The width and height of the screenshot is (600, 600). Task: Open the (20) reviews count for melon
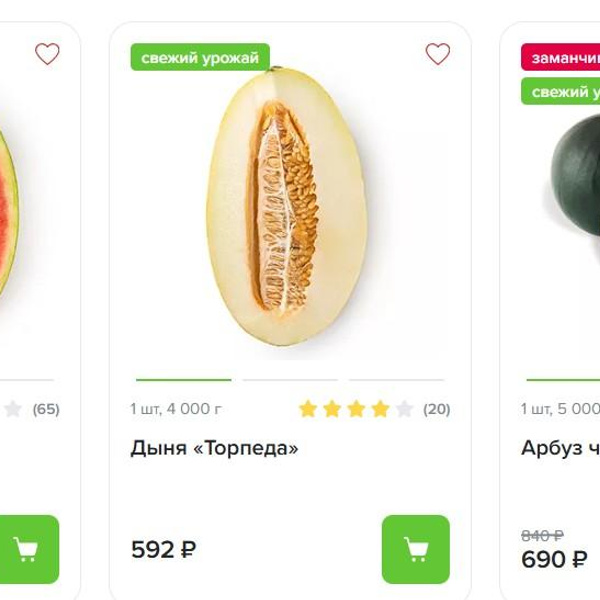click(437, 409)
